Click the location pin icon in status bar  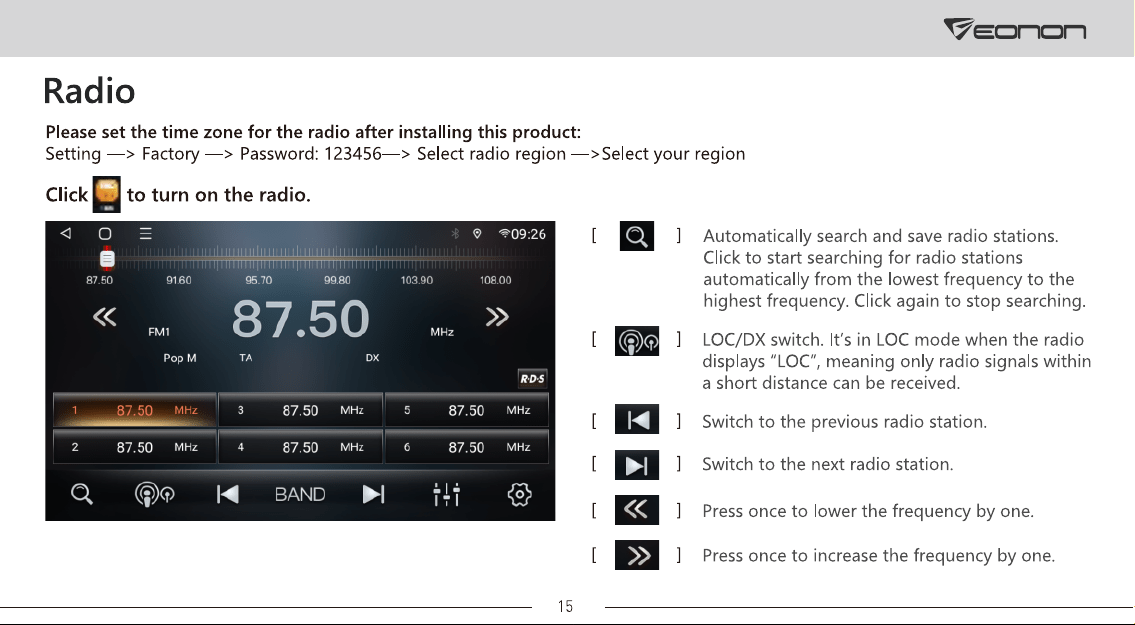pos(477,233)
